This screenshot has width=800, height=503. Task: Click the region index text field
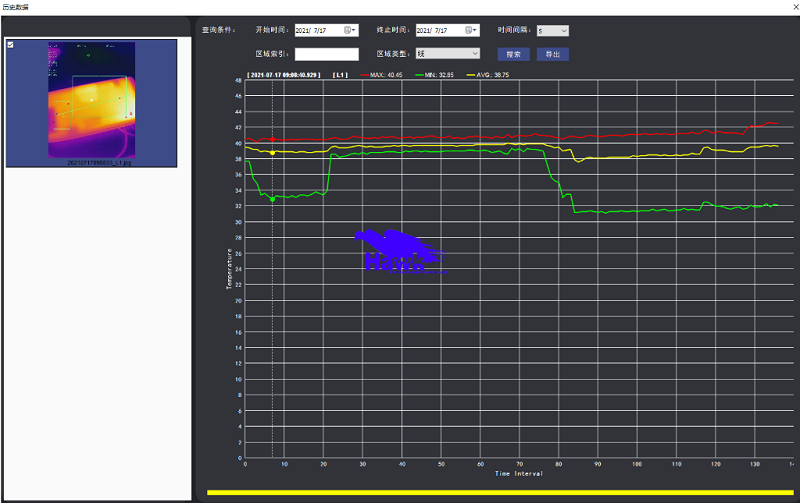click(x=326, y=54)
